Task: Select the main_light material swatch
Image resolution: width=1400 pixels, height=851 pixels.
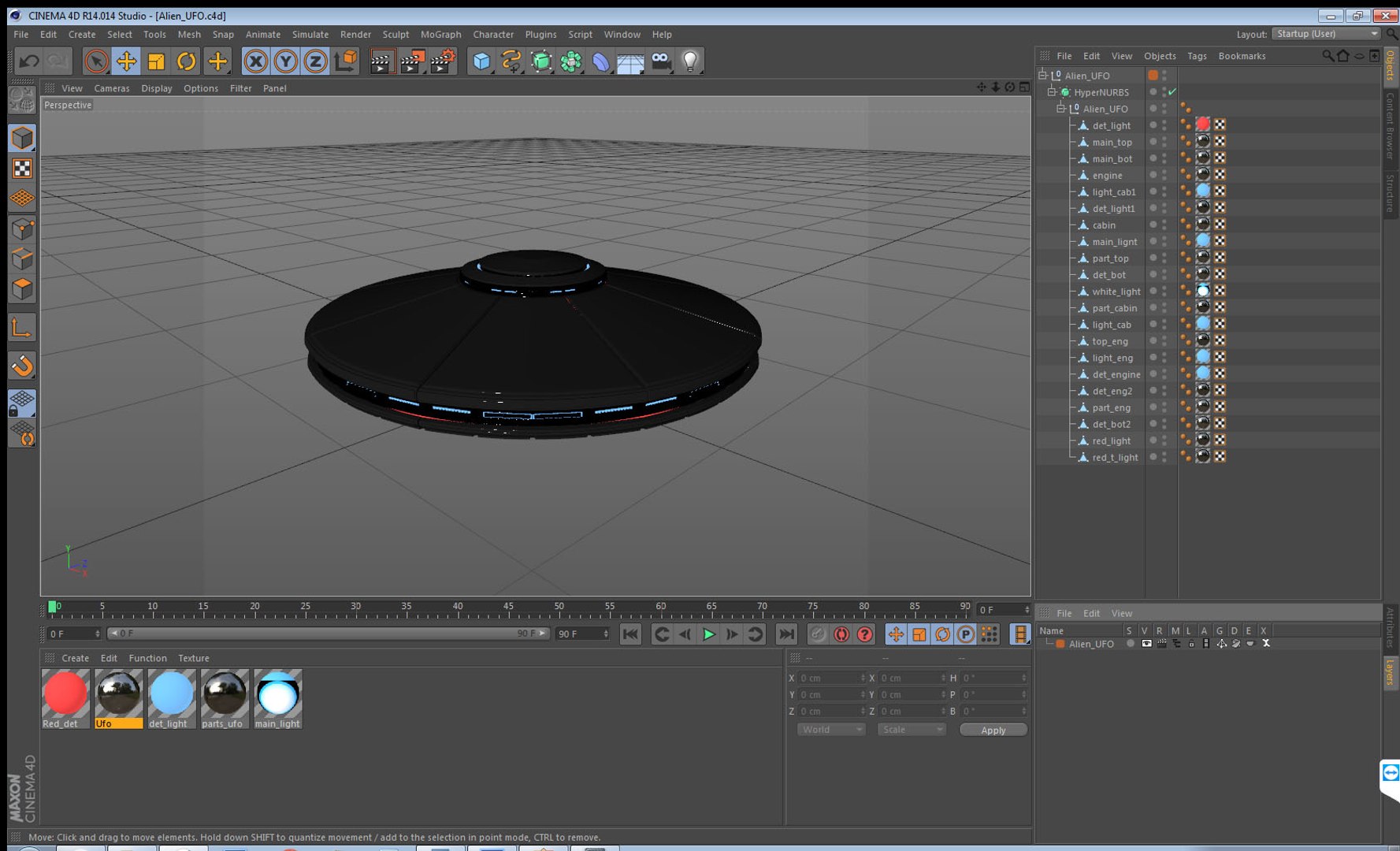Action: (x=277, y=699)
